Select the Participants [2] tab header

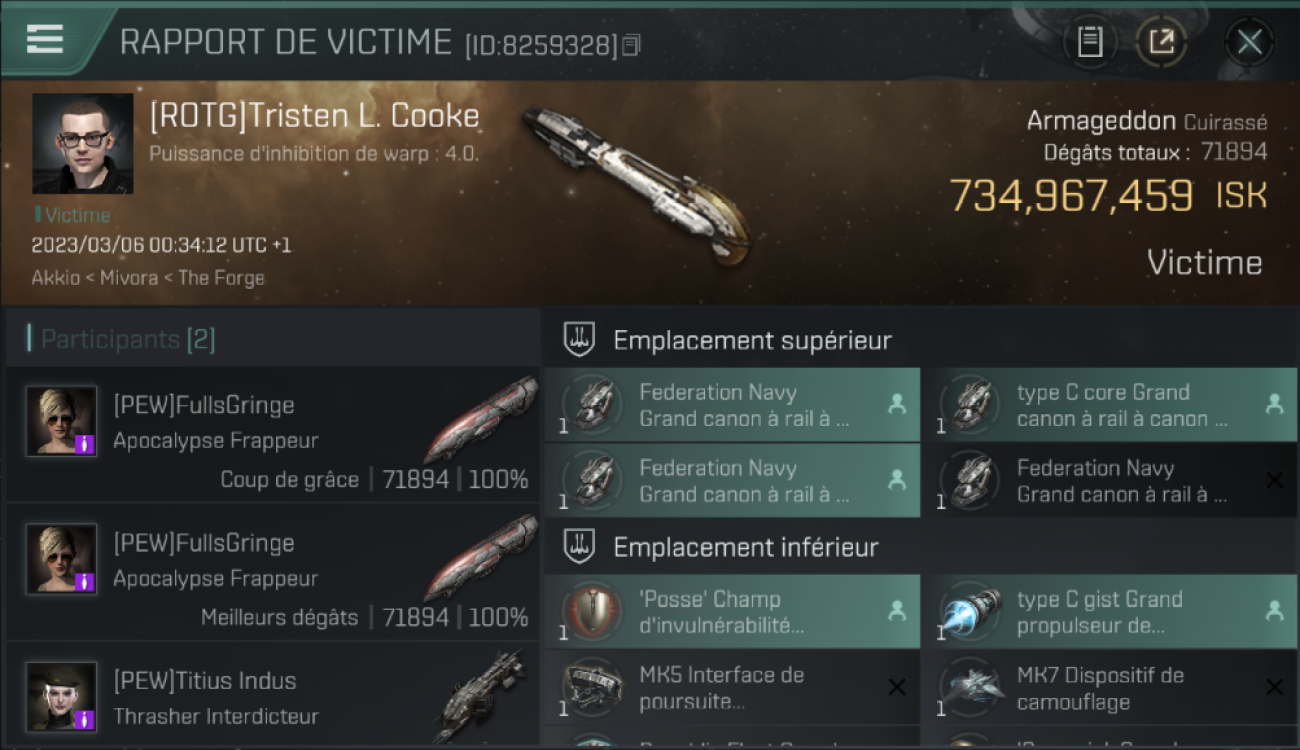128,340
